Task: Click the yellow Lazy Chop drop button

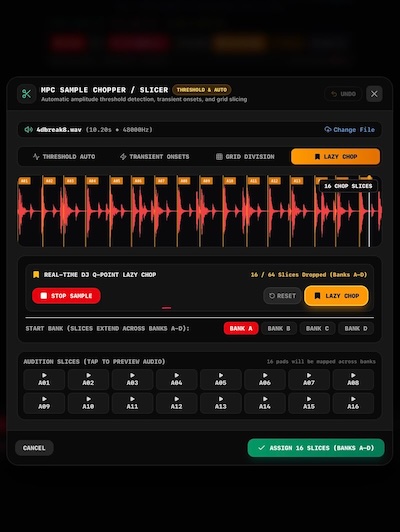Action: click(337, 296)
